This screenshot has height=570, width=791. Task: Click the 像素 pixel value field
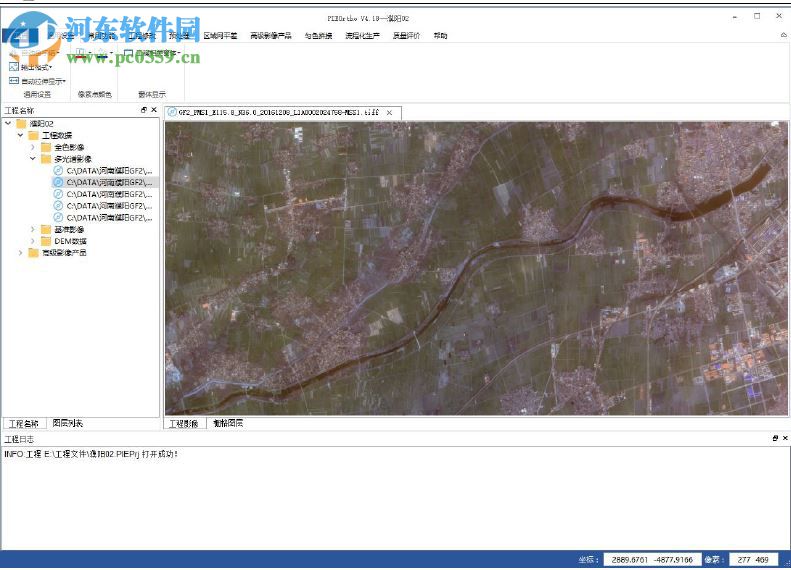tap(753, 559)
